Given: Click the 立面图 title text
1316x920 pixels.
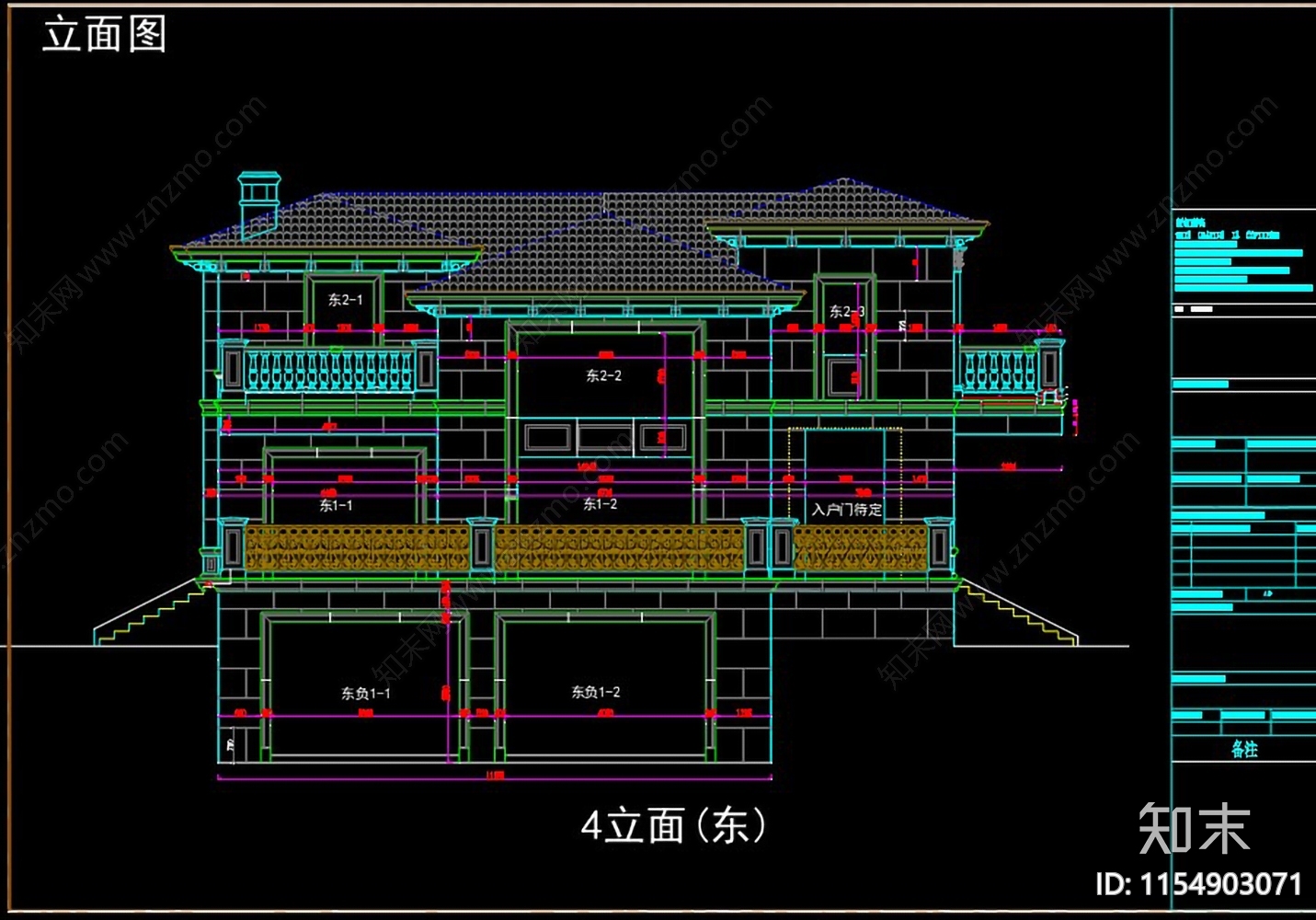Looking at the screenshot, I should pos(104,35).
